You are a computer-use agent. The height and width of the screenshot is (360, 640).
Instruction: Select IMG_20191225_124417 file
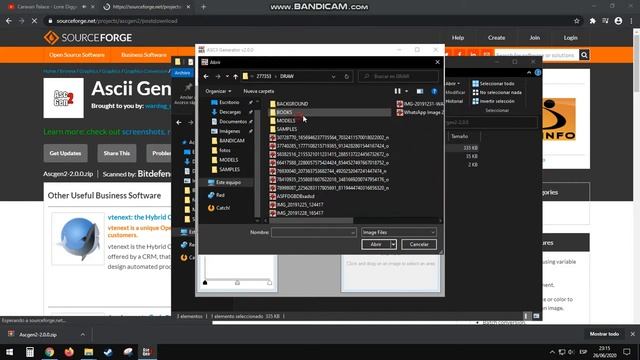point(300,204)
